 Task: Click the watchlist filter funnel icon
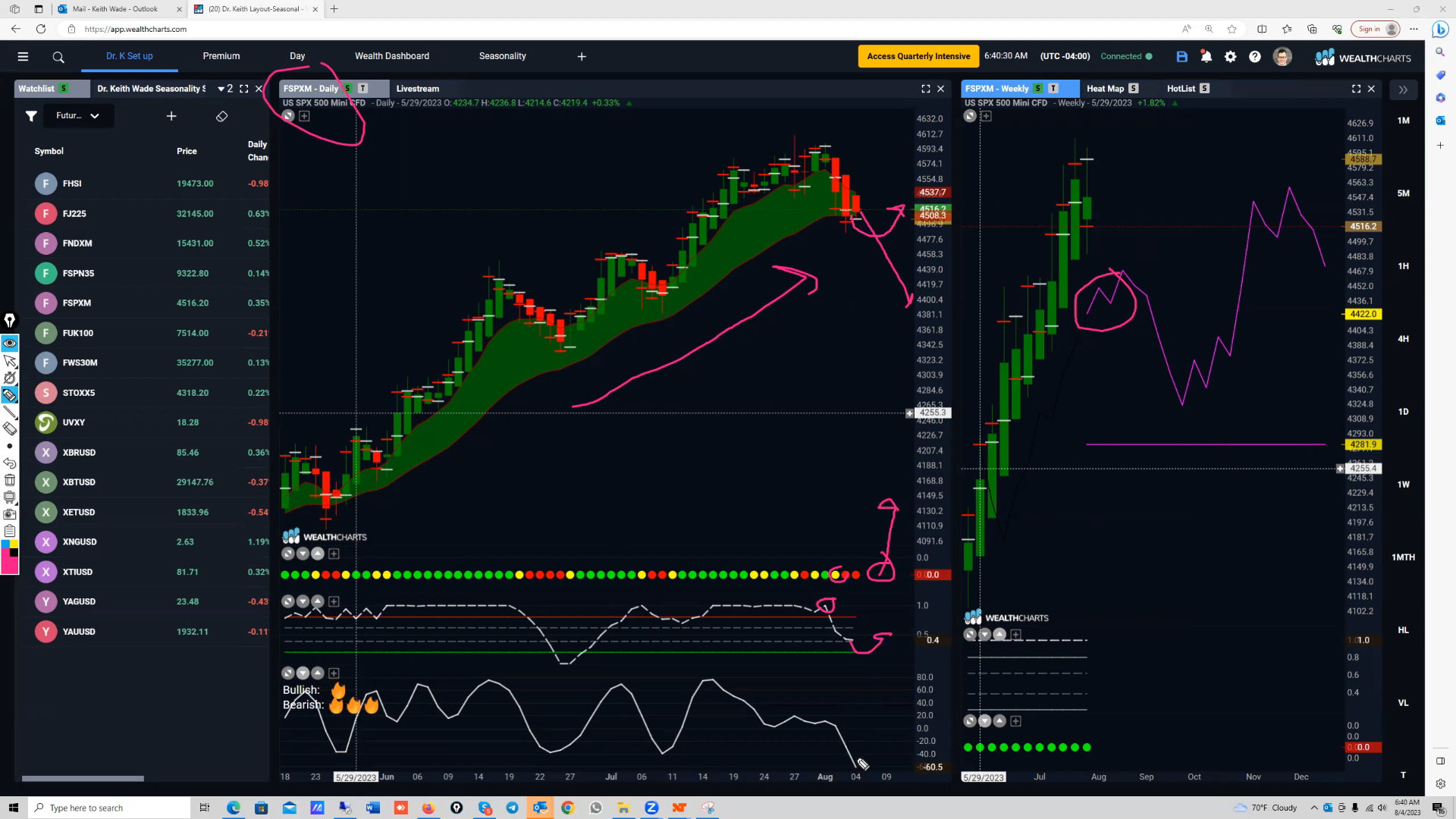pos(31,116)
